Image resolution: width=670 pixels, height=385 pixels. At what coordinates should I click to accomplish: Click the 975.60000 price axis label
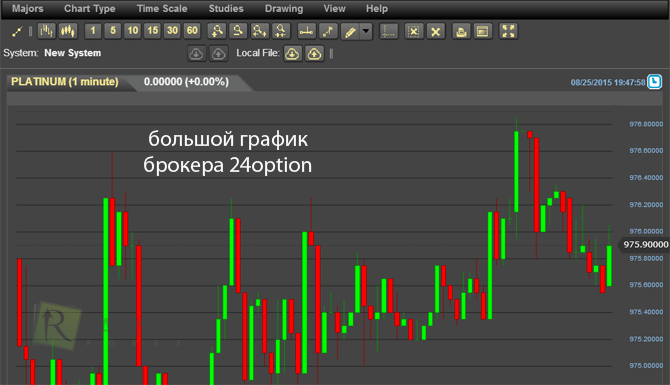click(x=646, y=285)
